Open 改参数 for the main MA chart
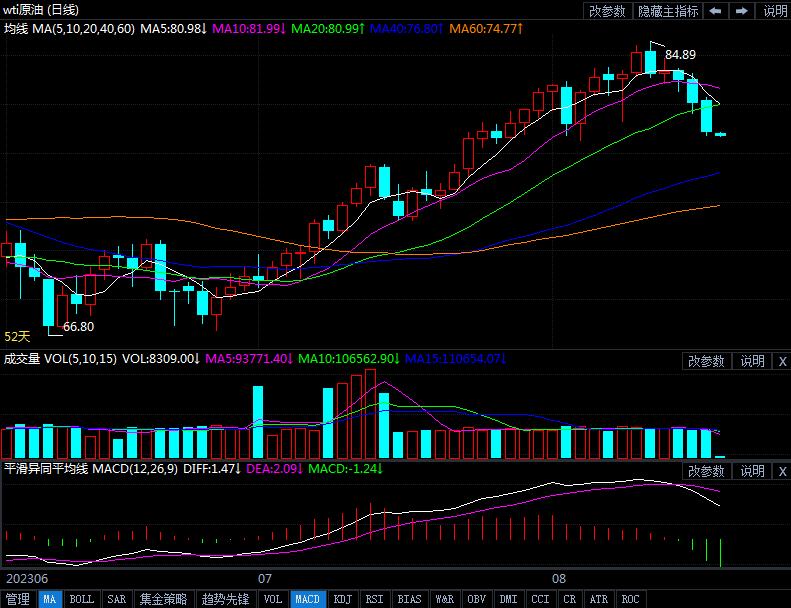The image size is (791, 608). pyautogui.click(x=608, y=11)
